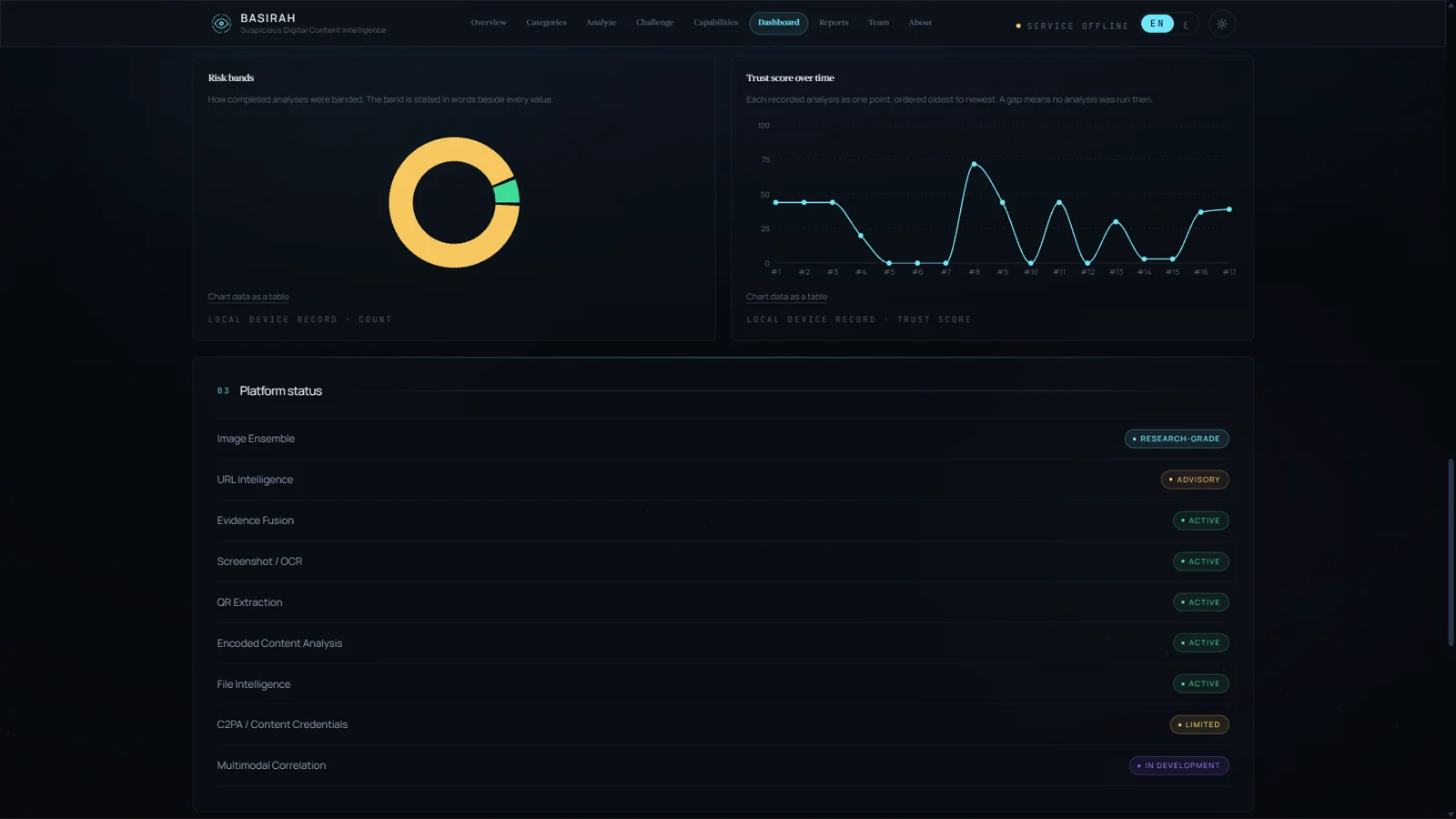Click the IN DEVELOPMENT badge
Viewport: 1456px width, 819px height.
pyautogui.click(x=1179, y=765)
